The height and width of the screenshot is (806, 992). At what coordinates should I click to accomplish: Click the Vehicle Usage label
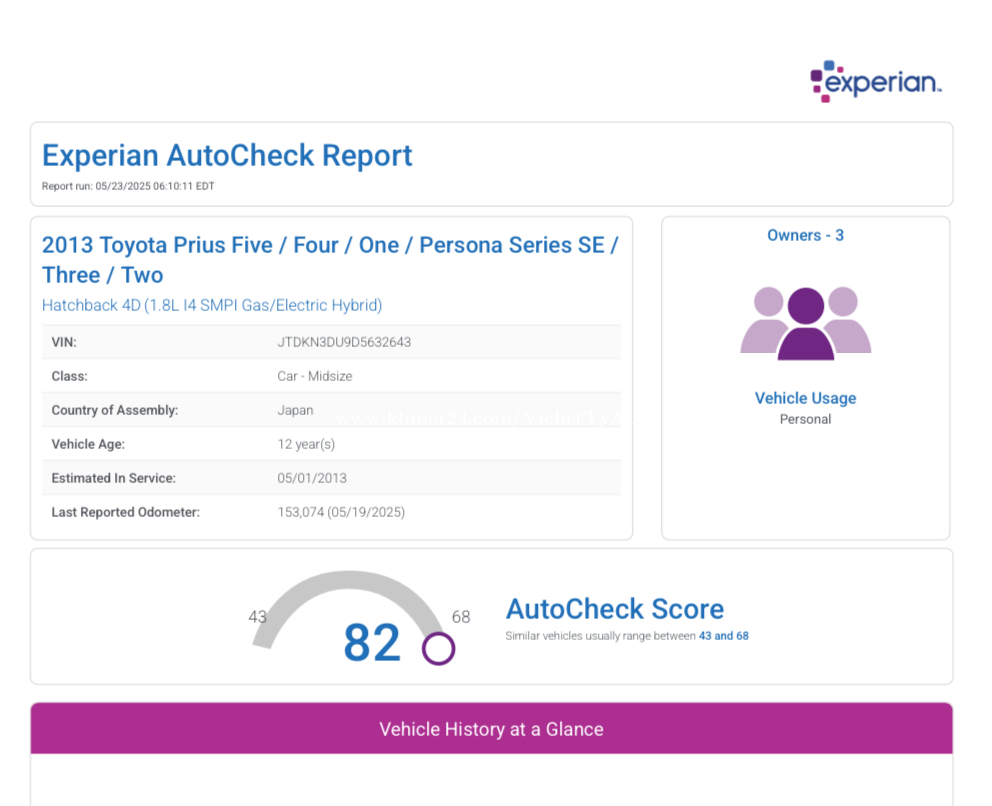805,398
